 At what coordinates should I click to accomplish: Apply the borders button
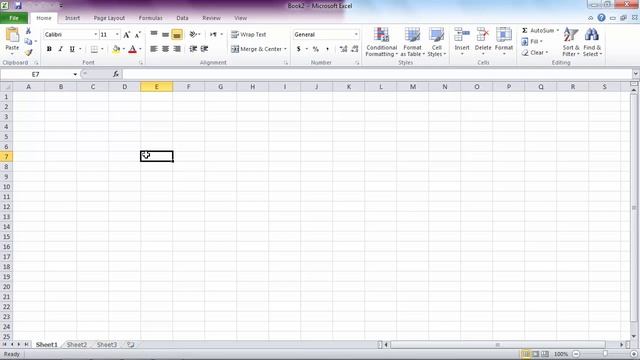[94, 49]
